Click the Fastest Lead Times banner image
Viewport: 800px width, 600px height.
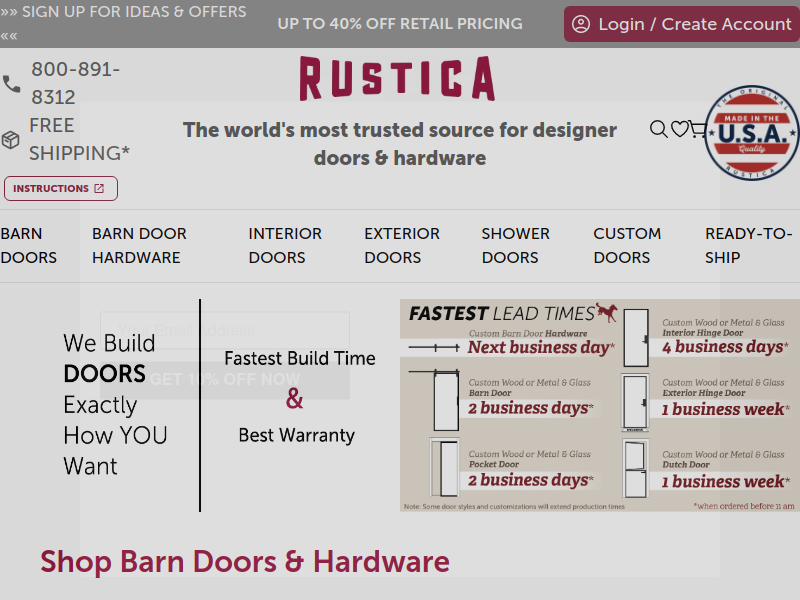pos(600,405)
